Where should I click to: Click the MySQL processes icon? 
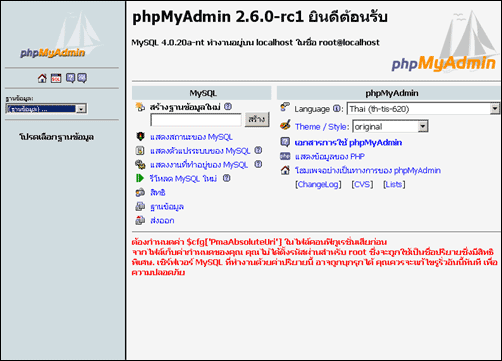pos(140,165)
